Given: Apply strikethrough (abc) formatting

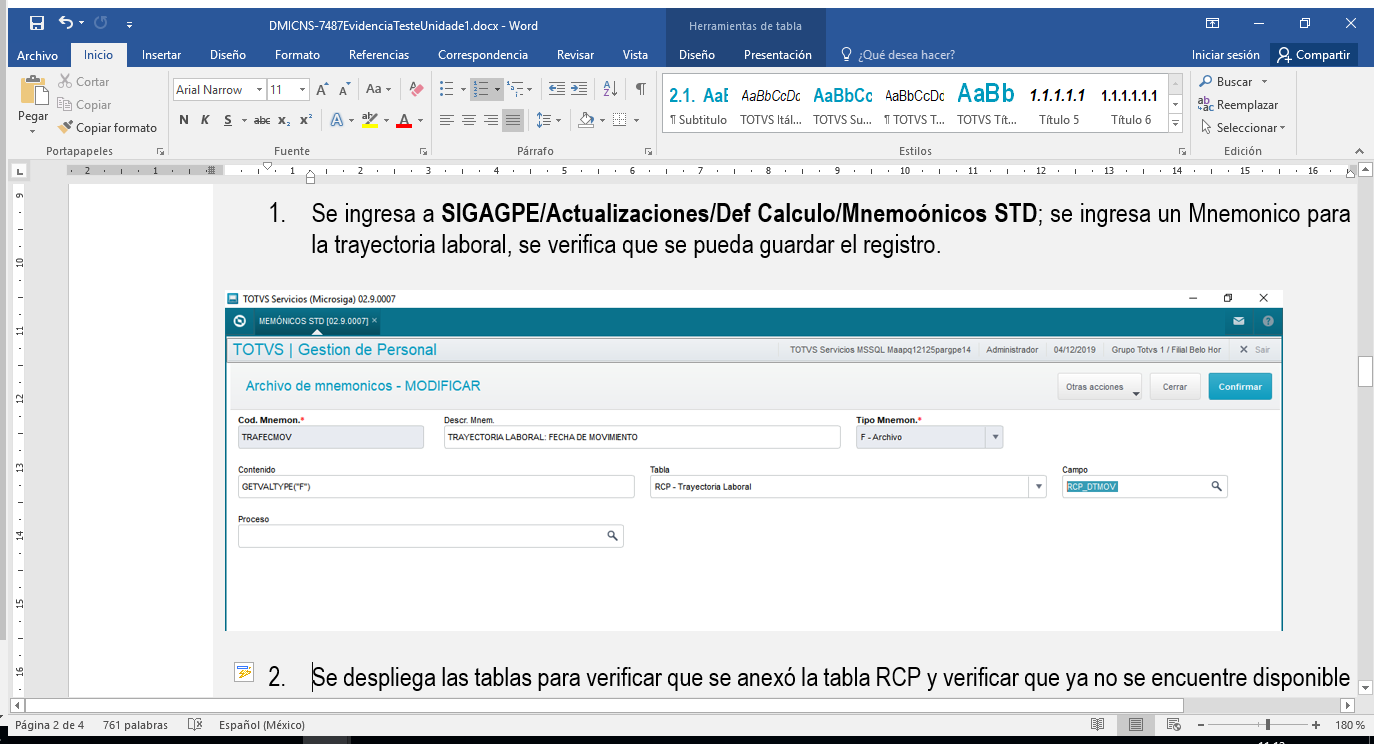Looking at the screenshot, I should click(262, 120).
